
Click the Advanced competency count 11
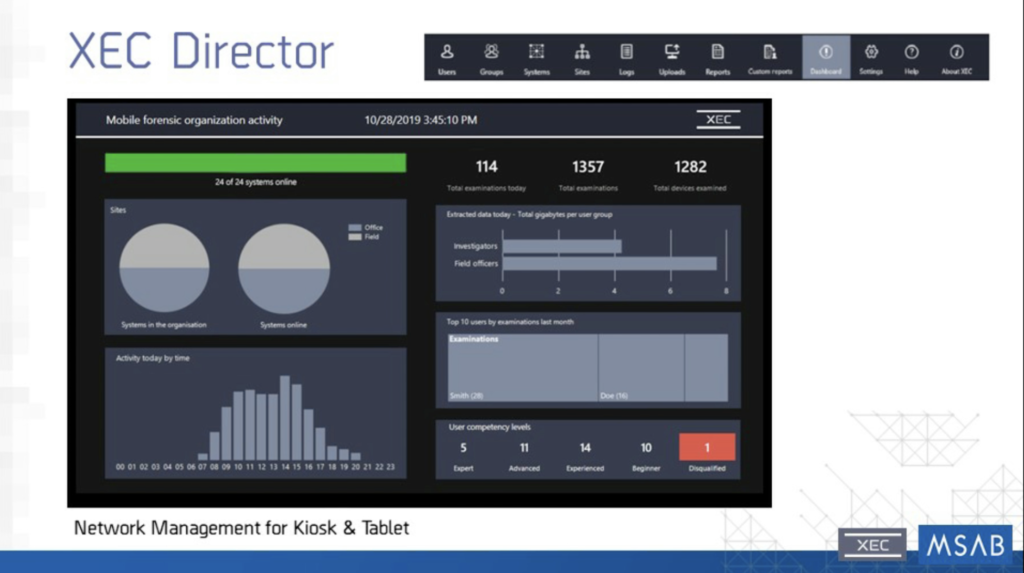tap(524, 448)
